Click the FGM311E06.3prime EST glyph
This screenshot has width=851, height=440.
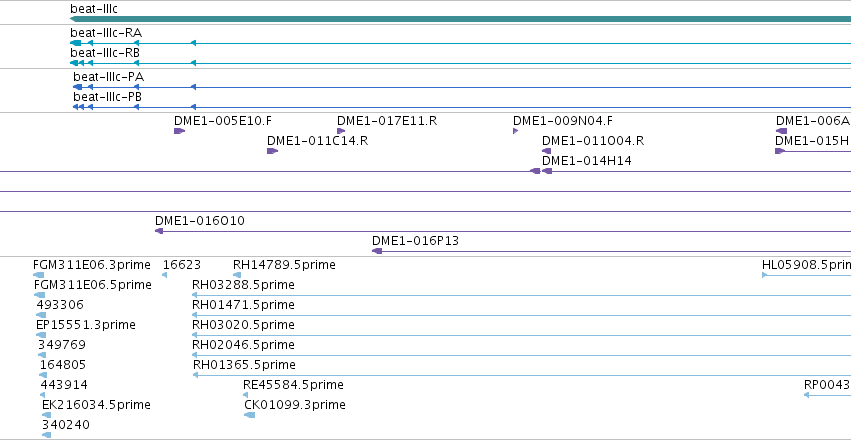pyautogui.click(x=39, y=275)
